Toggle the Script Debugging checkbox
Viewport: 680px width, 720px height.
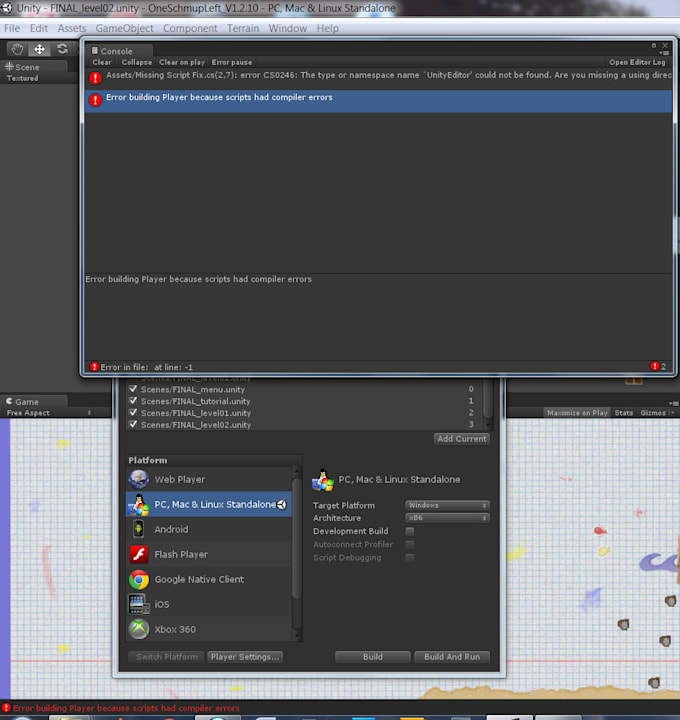(x=410, y=558)
